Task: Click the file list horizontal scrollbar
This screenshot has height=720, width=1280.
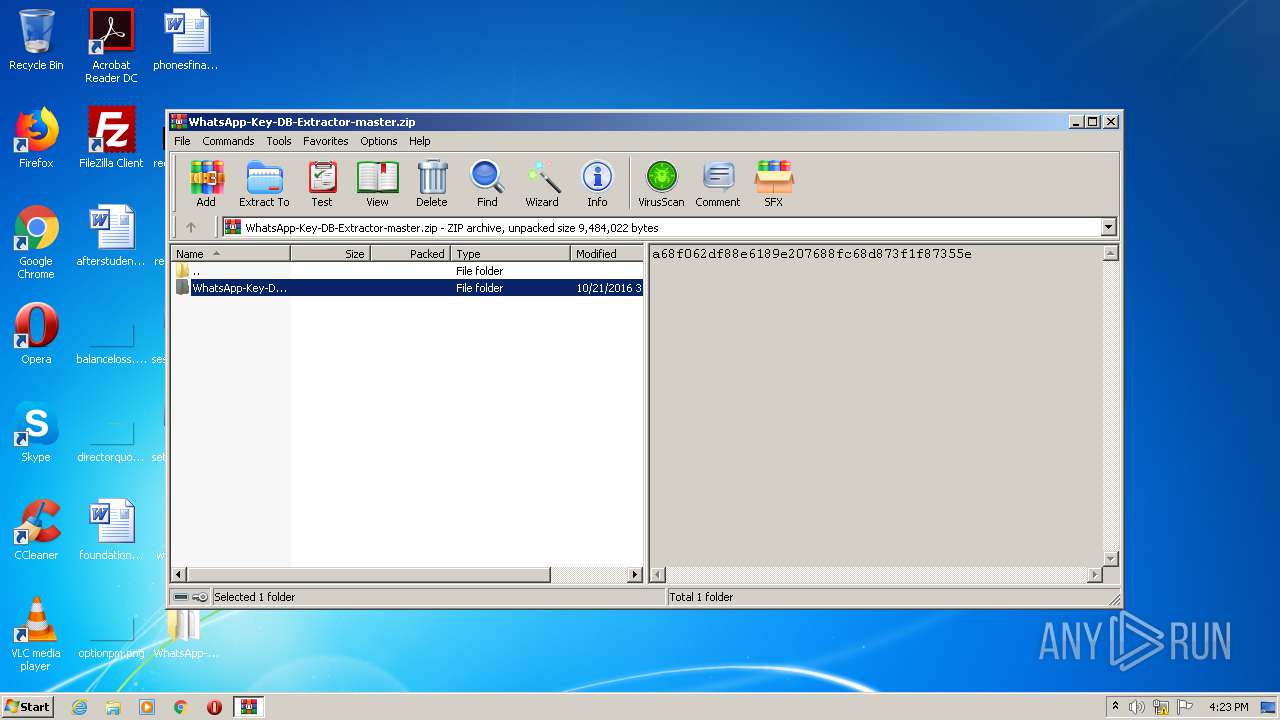Action: pyautogui.click(x=368, y=575)
